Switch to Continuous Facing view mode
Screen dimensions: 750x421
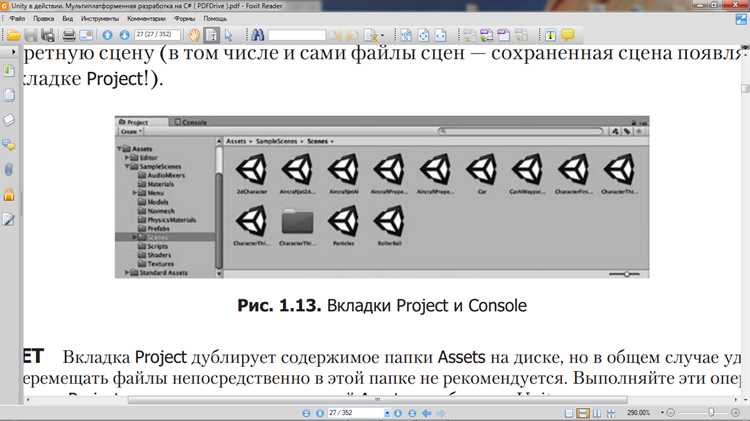611,413
